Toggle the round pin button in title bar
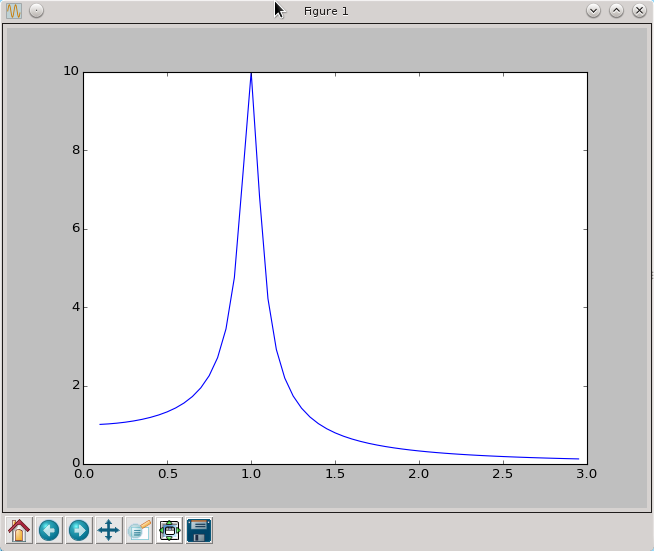Image resolution: width=654 pixels, height=551 pixels. click(36, 10)
